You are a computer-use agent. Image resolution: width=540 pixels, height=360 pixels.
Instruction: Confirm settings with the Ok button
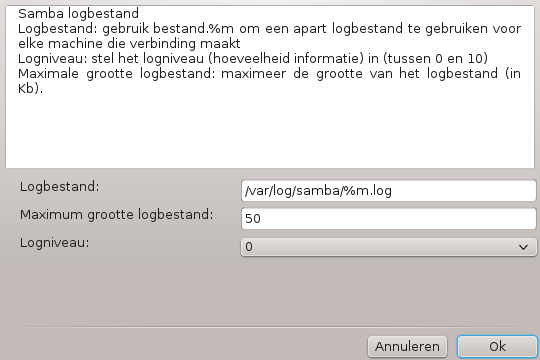(x=497, y=347)
